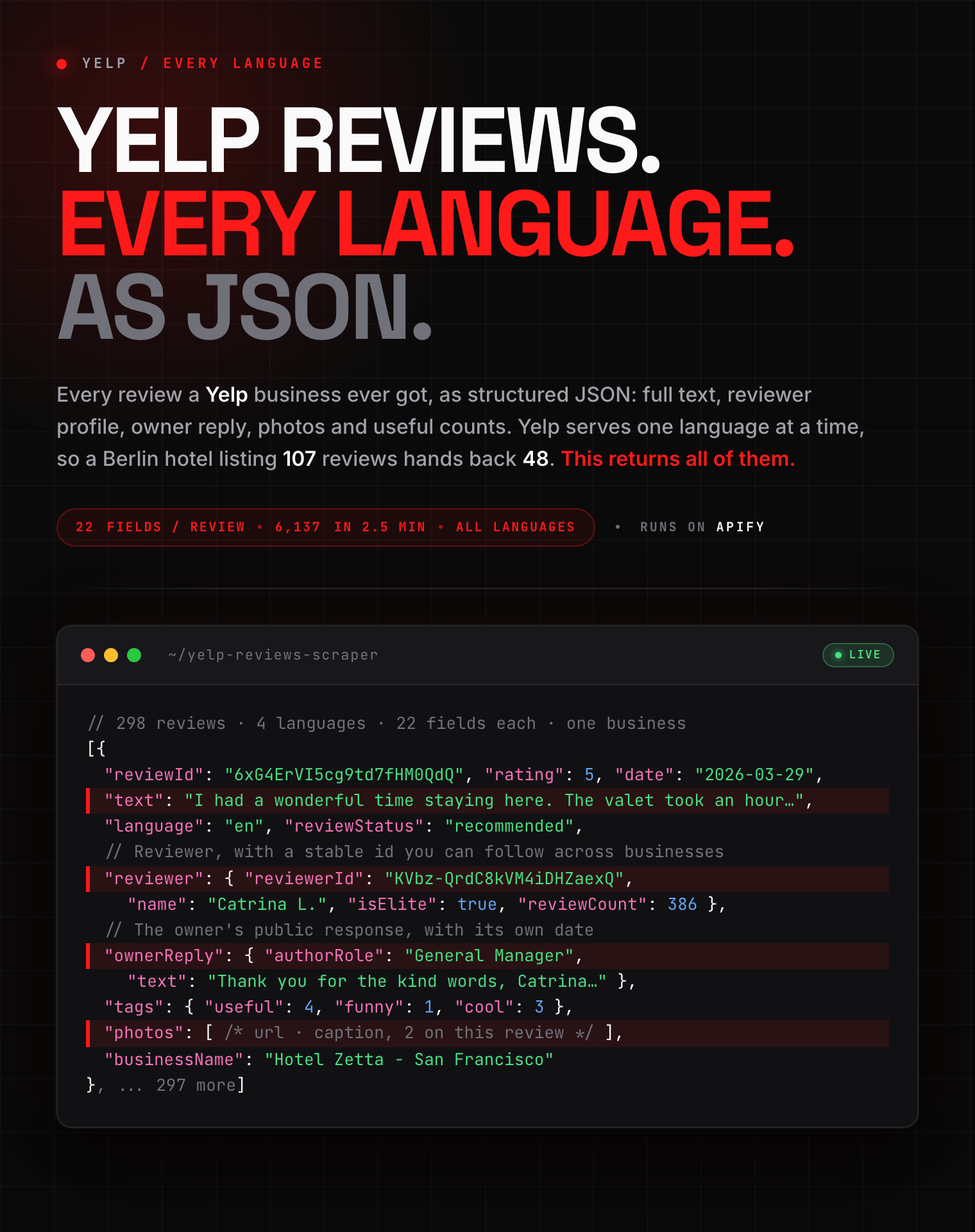Click the red EVERY LANGUAGE. headline
The width and height of the screenshot is (975, 1232).
(x=427, y=223)
